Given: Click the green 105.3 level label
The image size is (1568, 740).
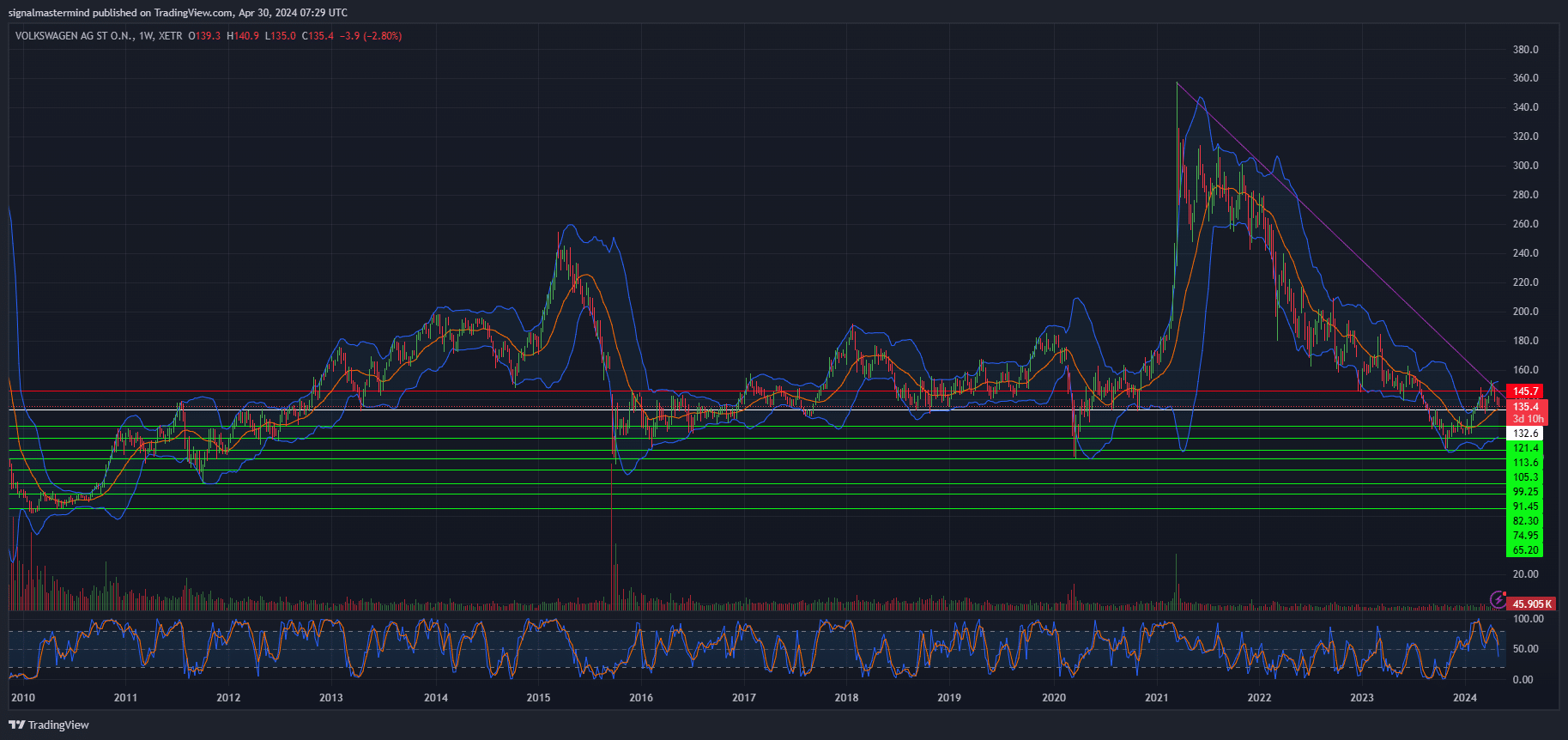Looking at the screenshot, I should (x=1525, y=477).
